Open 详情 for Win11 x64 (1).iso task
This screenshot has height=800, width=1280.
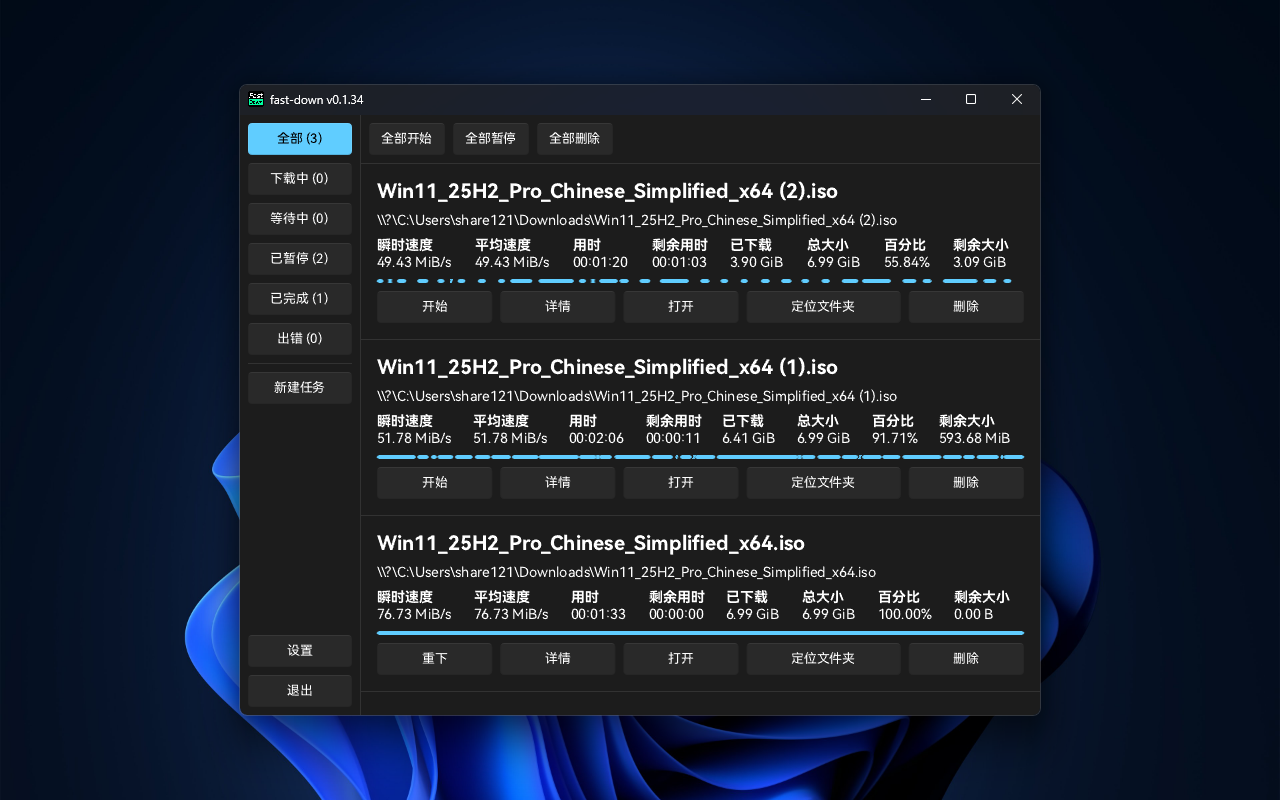coord(557,482)
